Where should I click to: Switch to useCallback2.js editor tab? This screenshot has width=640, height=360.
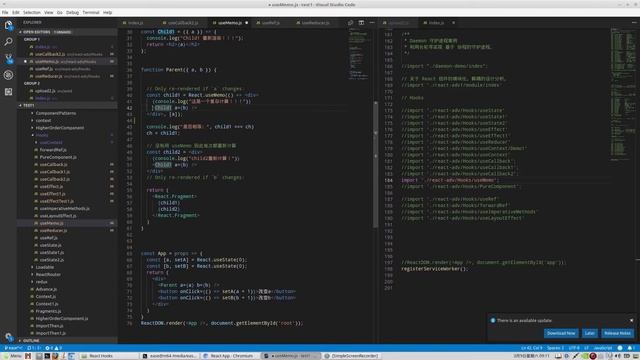tap(183, 23)
